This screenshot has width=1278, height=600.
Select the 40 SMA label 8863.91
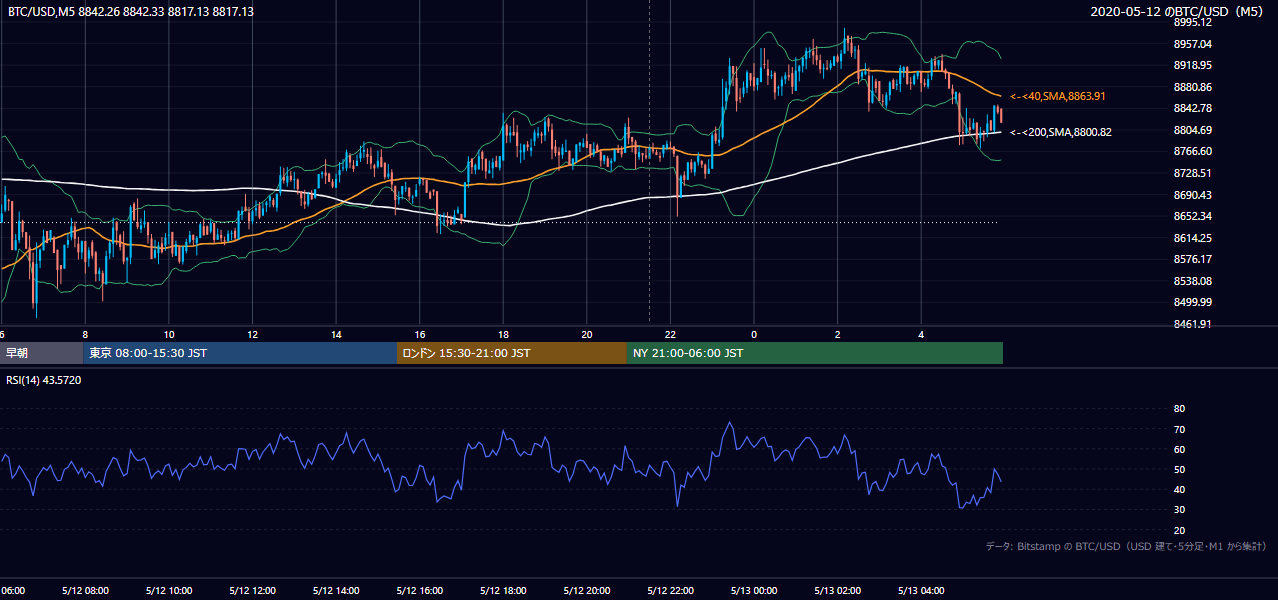point(1058,96)
